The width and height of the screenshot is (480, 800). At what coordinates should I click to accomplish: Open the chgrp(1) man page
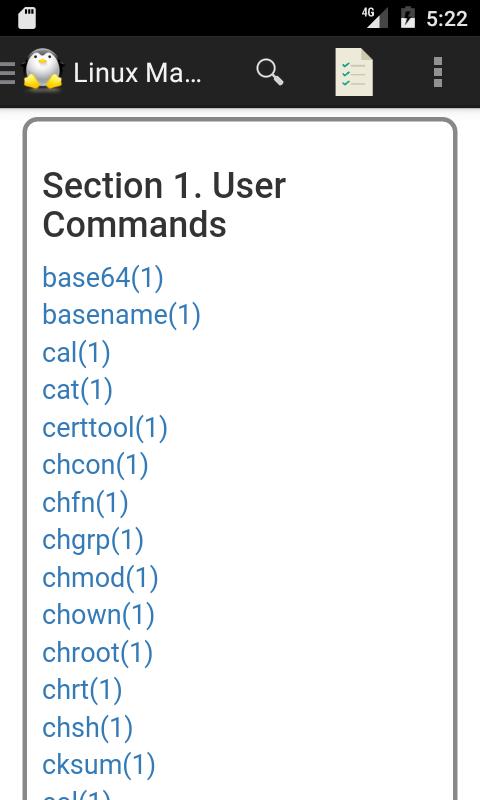tap(93, 540)
